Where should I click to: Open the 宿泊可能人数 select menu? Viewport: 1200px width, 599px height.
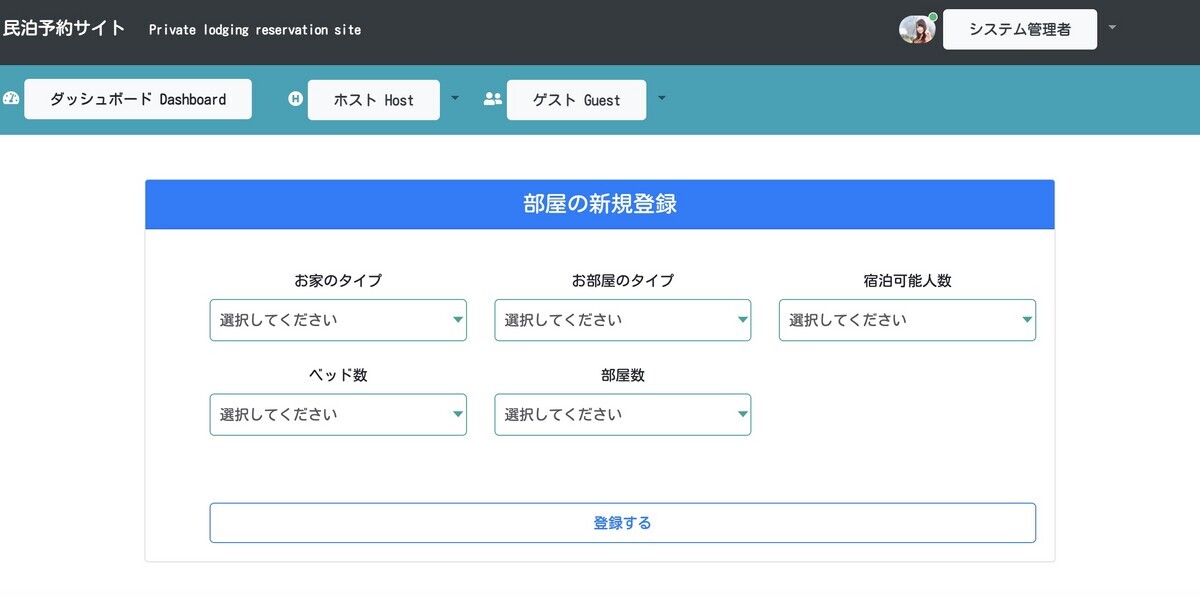click(906, 320)
